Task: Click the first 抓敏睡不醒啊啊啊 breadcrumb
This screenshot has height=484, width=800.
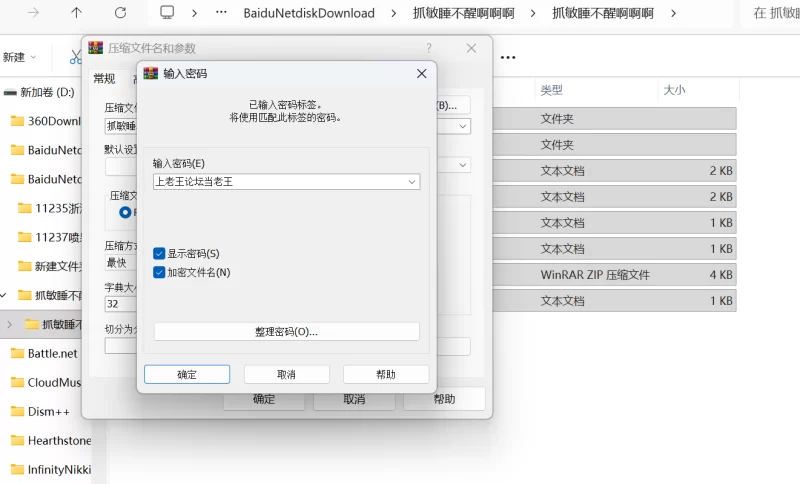Action: (x=463, y=13)
